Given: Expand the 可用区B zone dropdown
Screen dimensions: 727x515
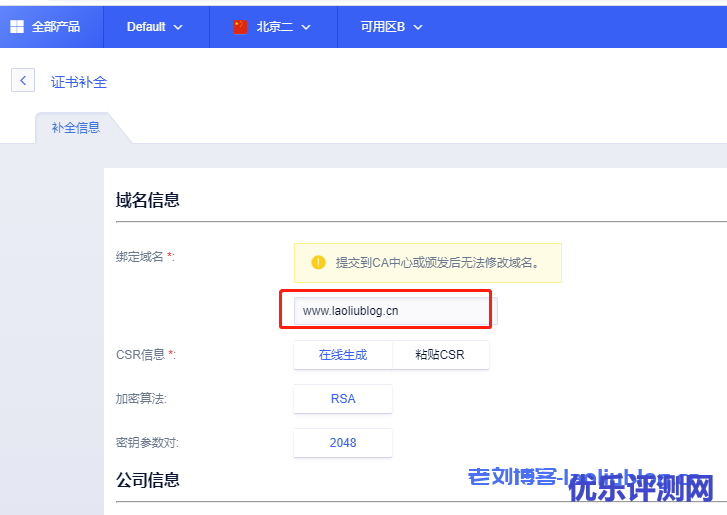Looking at the screenshot, I should tap(391, 27).
